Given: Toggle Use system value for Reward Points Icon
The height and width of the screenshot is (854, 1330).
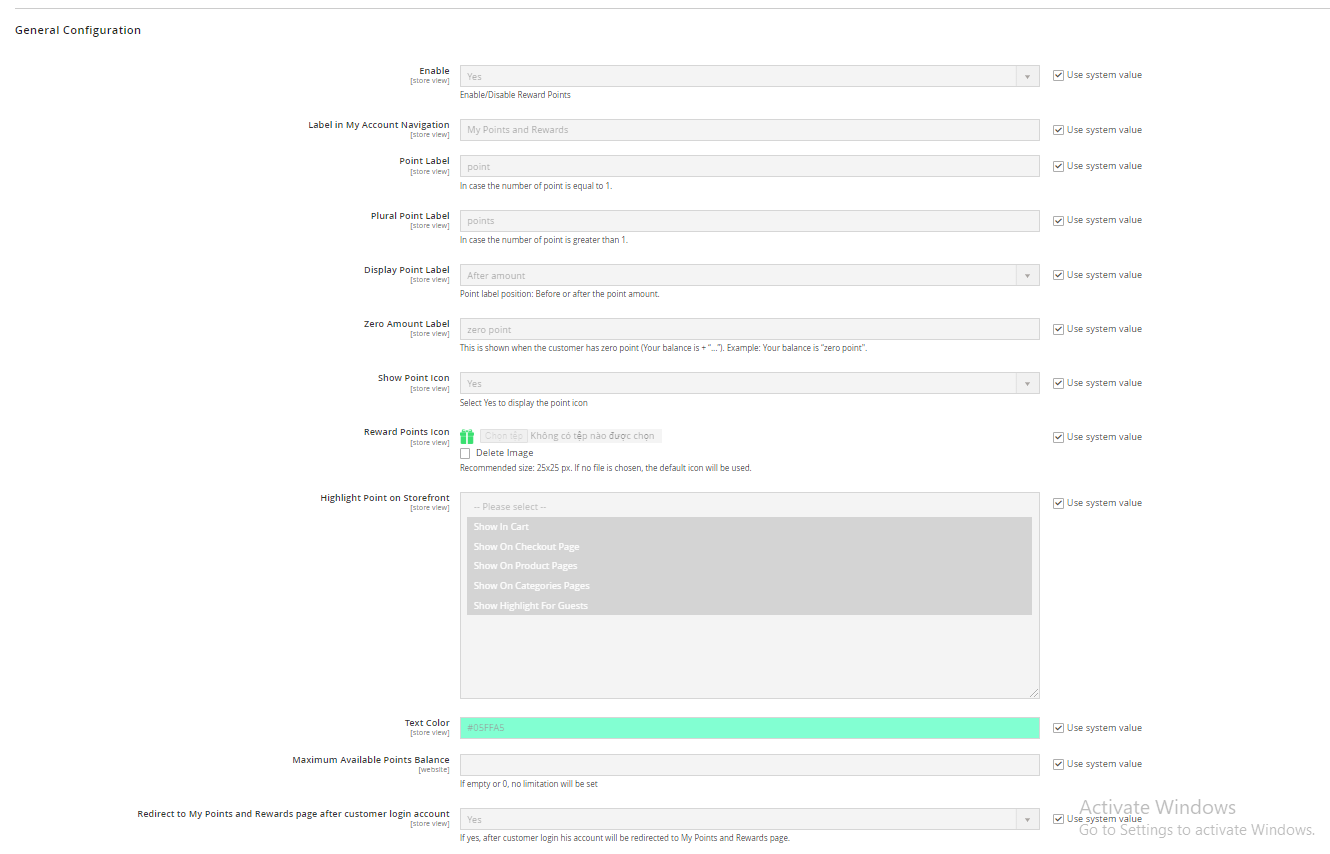Looking at the screenshot, I should (x=1058, y=437).
